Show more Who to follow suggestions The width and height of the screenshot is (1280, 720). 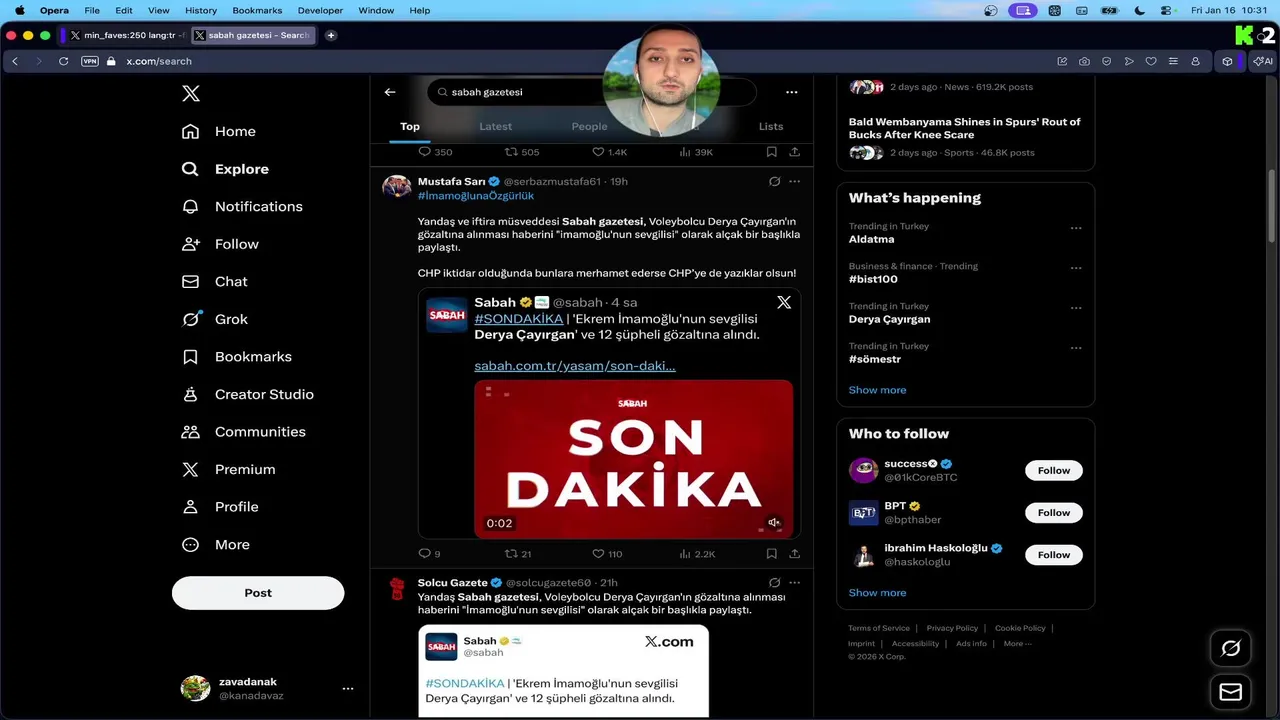(x=877, y=592)
